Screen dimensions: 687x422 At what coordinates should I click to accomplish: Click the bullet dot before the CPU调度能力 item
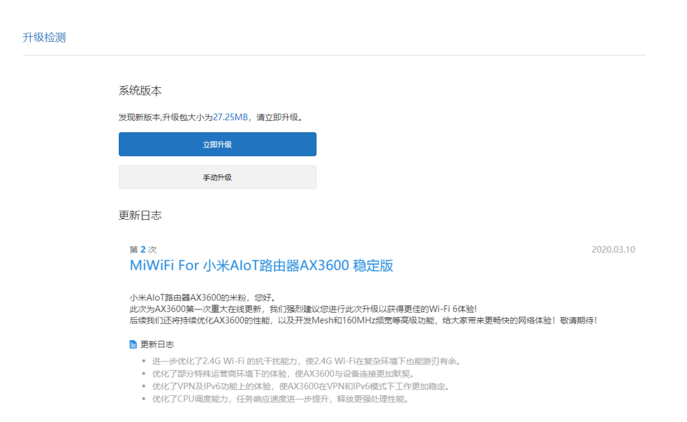tap(143, 399)
